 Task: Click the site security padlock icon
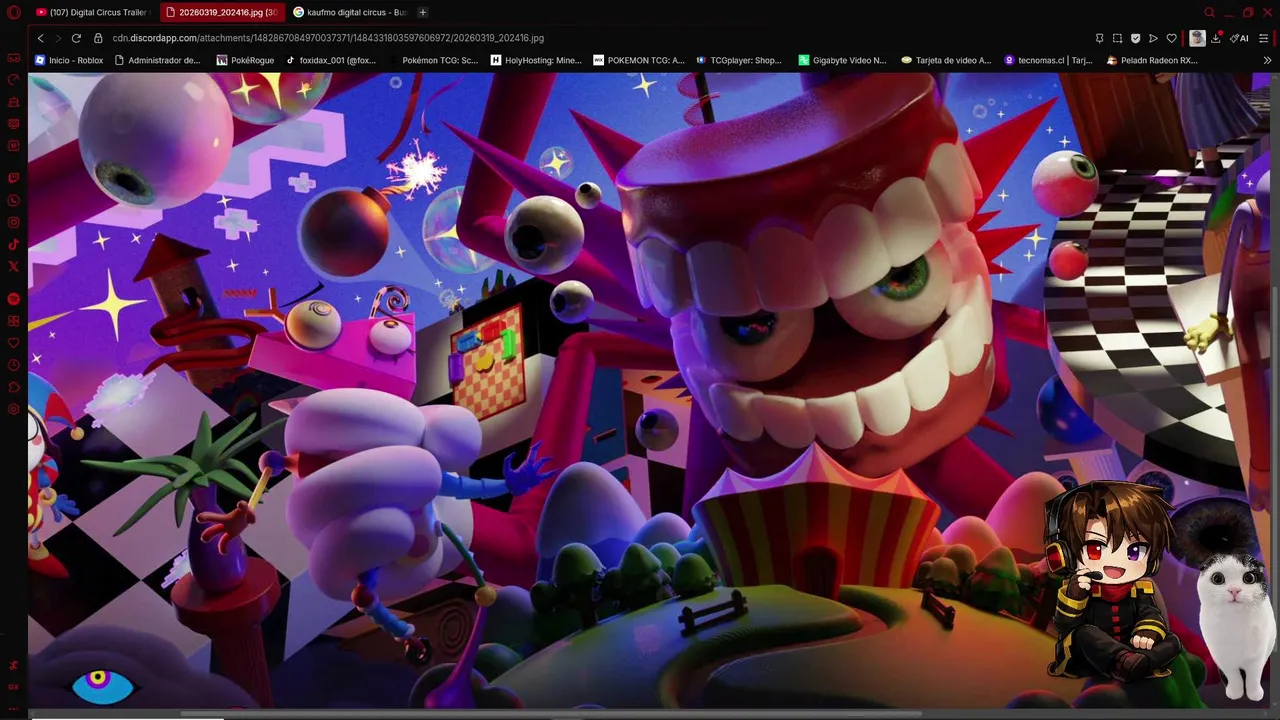[x=98, y=38]
